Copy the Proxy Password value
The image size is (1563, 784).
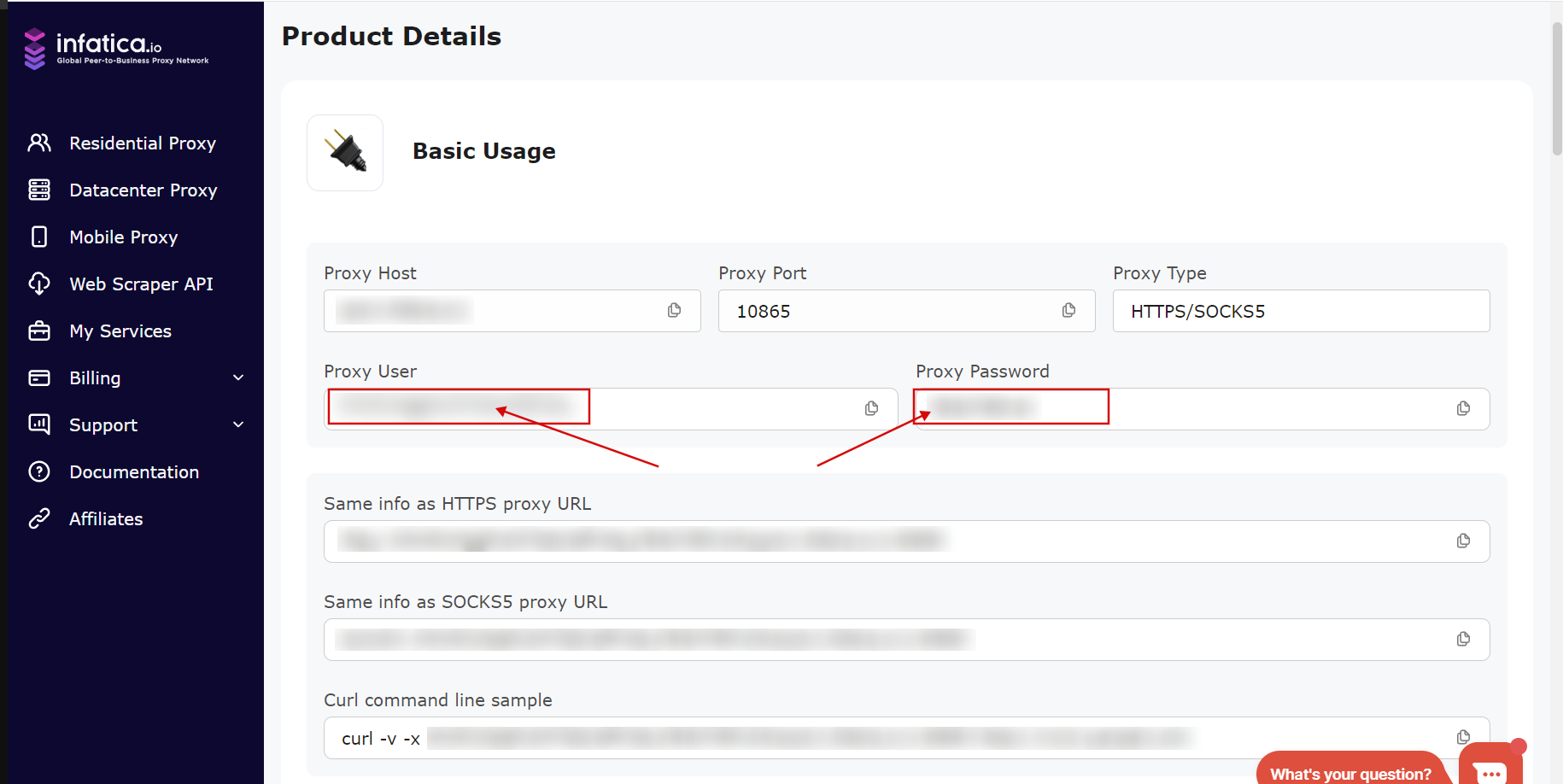click(1463, 408)
